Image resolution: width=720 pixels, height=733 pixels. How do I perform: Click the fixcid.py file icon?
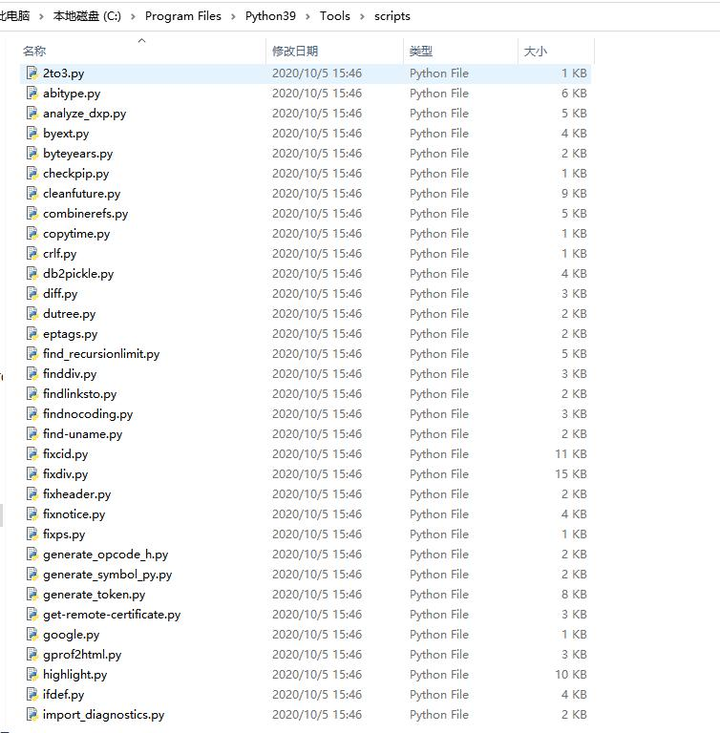tap(32, 454)
